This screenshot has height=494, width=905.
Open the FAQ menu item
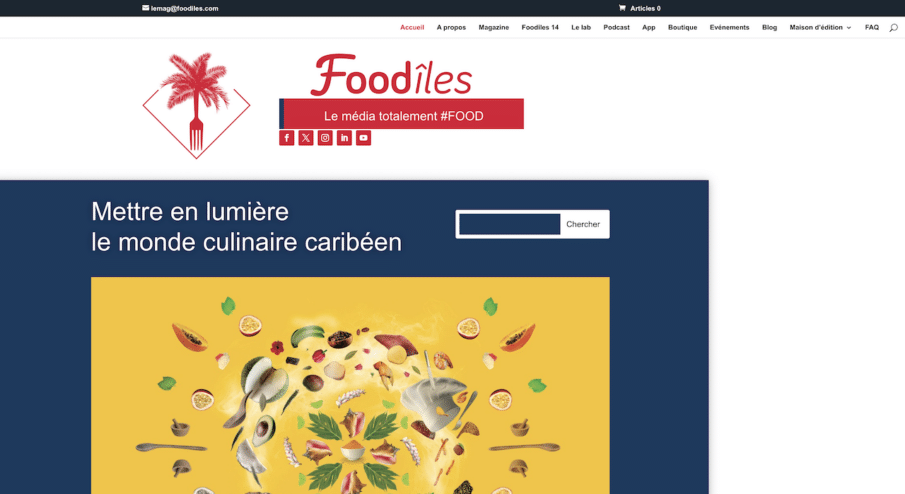pyautogui.click(x=872, y=27)
